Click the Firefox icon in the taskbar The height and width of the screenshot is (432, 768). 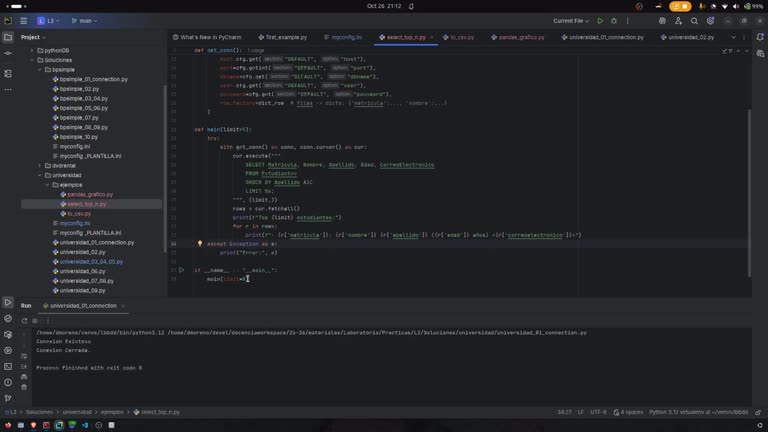coord(8,425)
